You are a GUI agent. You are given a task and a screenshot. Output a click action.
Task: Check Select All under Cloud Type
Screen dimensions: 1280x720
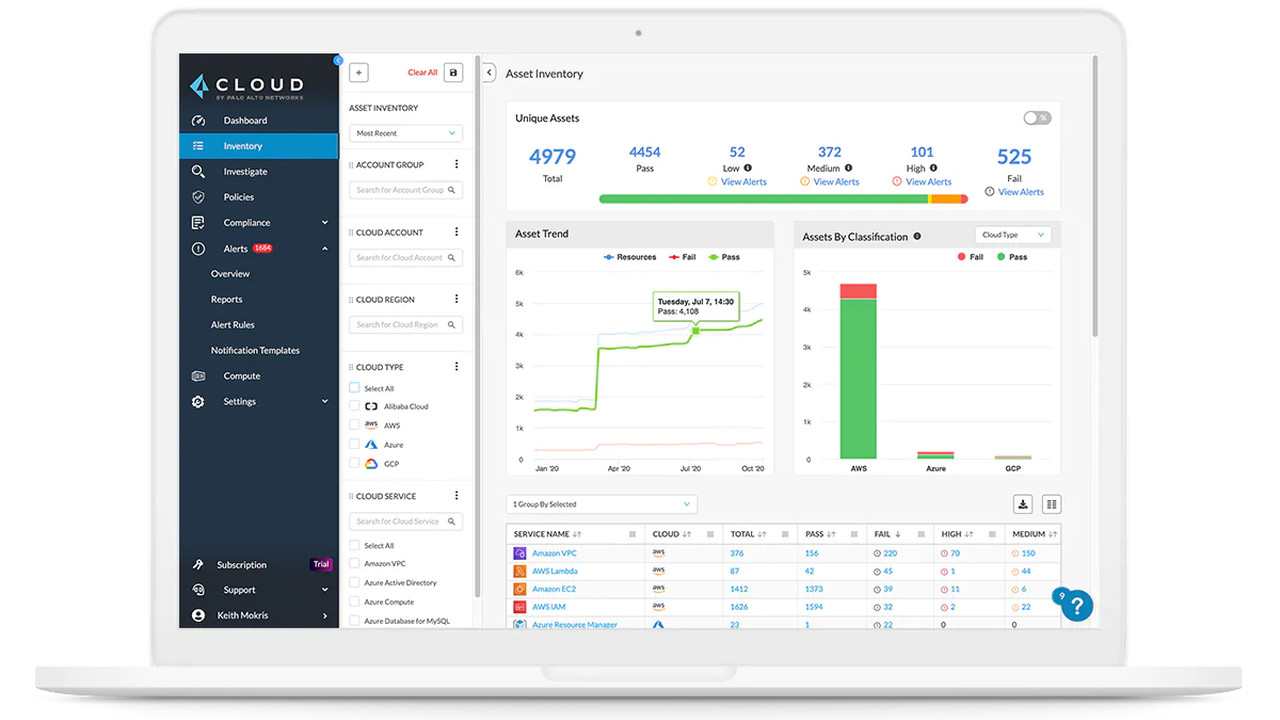(x=354, y=388)
